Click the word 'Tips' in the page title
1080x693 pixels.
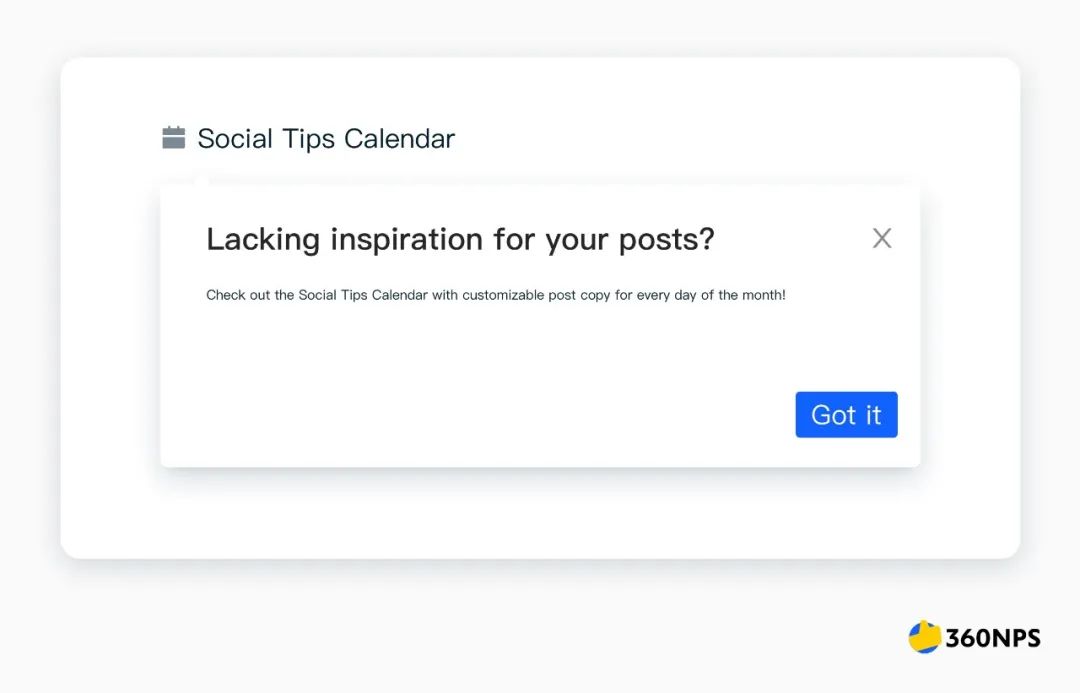(x=309, y=139)
